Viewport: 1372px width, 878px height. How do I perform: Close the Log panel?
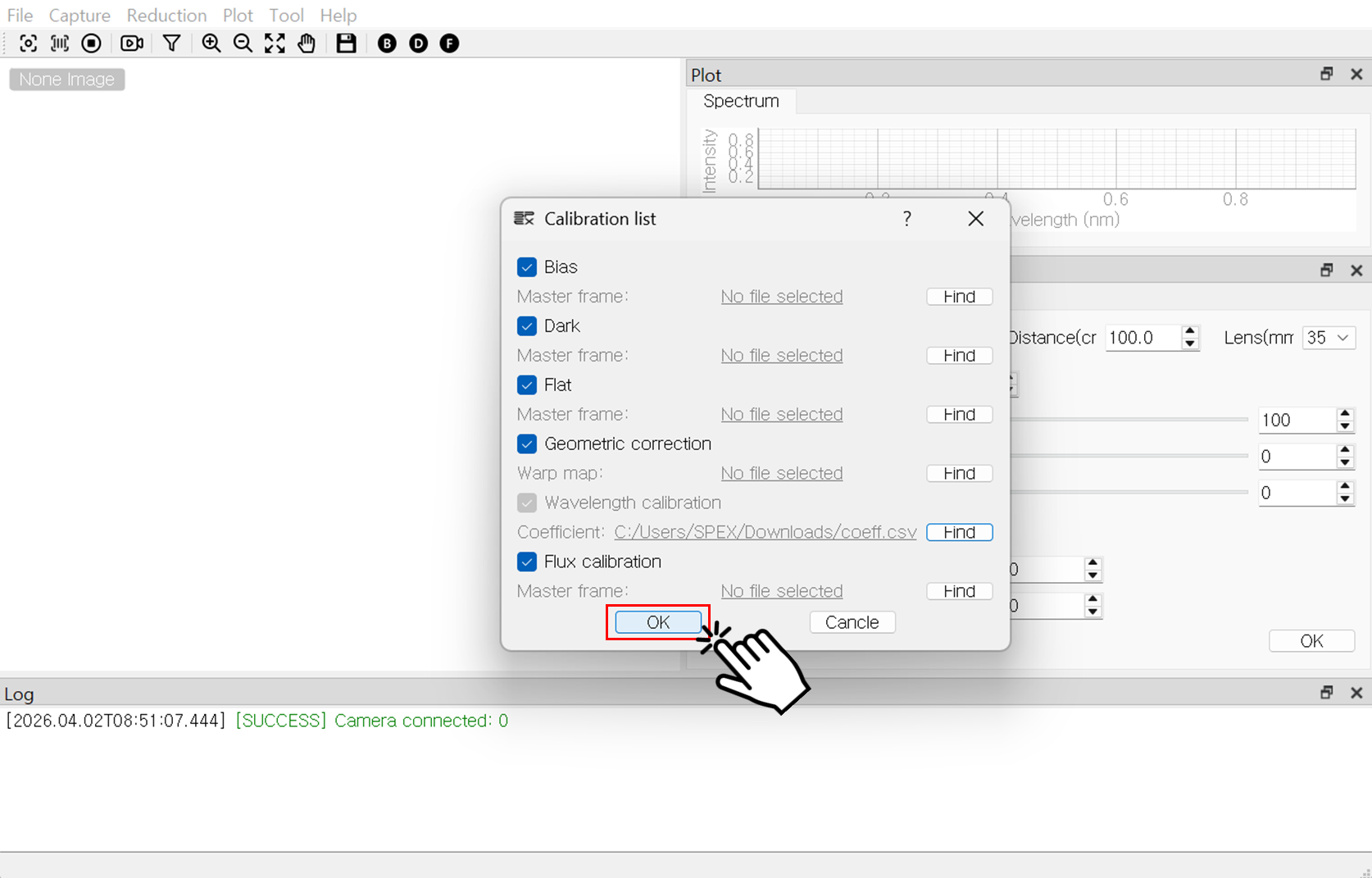pos(1356,693)
